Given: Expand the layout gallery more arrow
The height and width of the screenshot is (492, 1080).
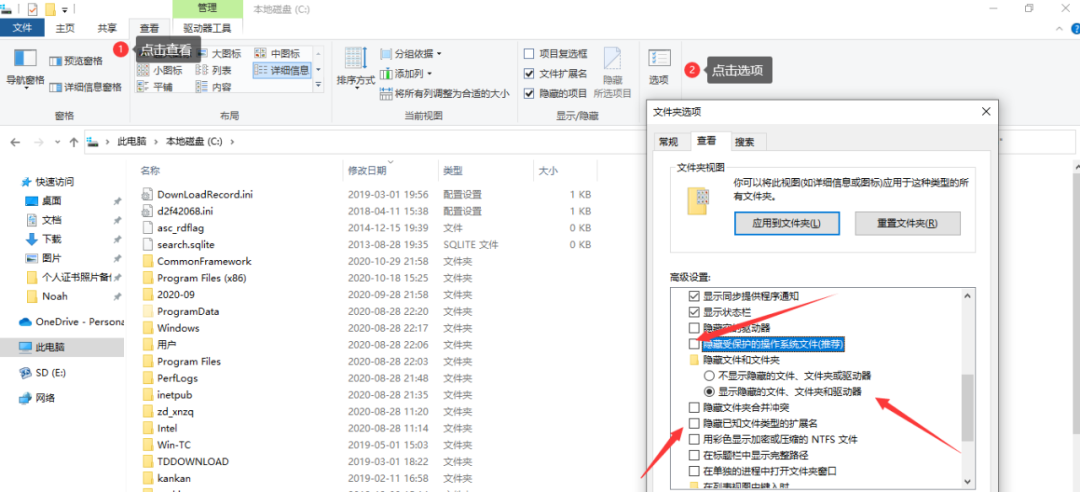Looking at the screenshot, I should (x=319, y=88).
